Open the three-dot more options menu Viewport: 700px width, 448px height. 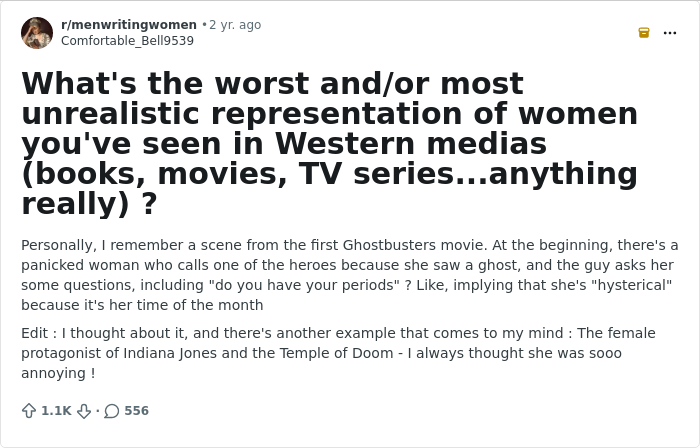[670, 33]
